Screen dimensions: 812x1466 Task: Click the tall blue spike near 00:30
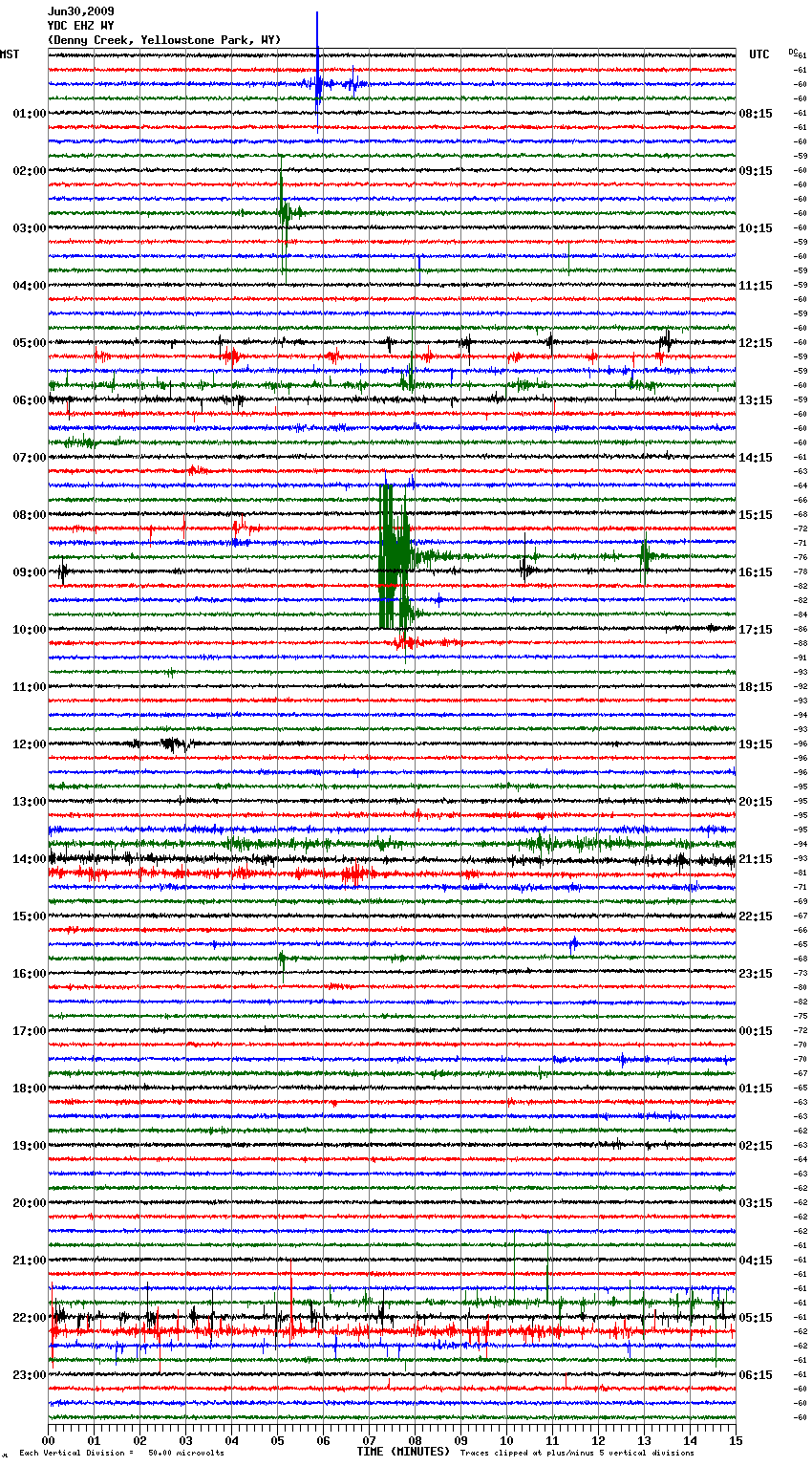(317, 72)
